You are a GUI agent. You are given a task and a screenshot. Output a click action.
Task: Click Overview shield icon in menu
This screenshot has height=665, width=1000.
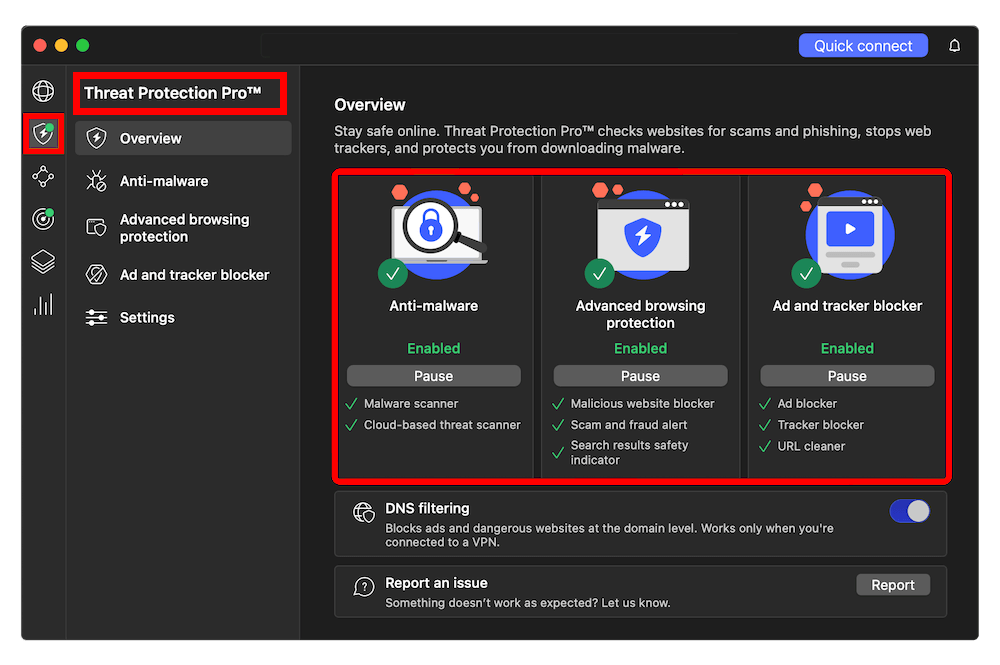pos(96,138)
